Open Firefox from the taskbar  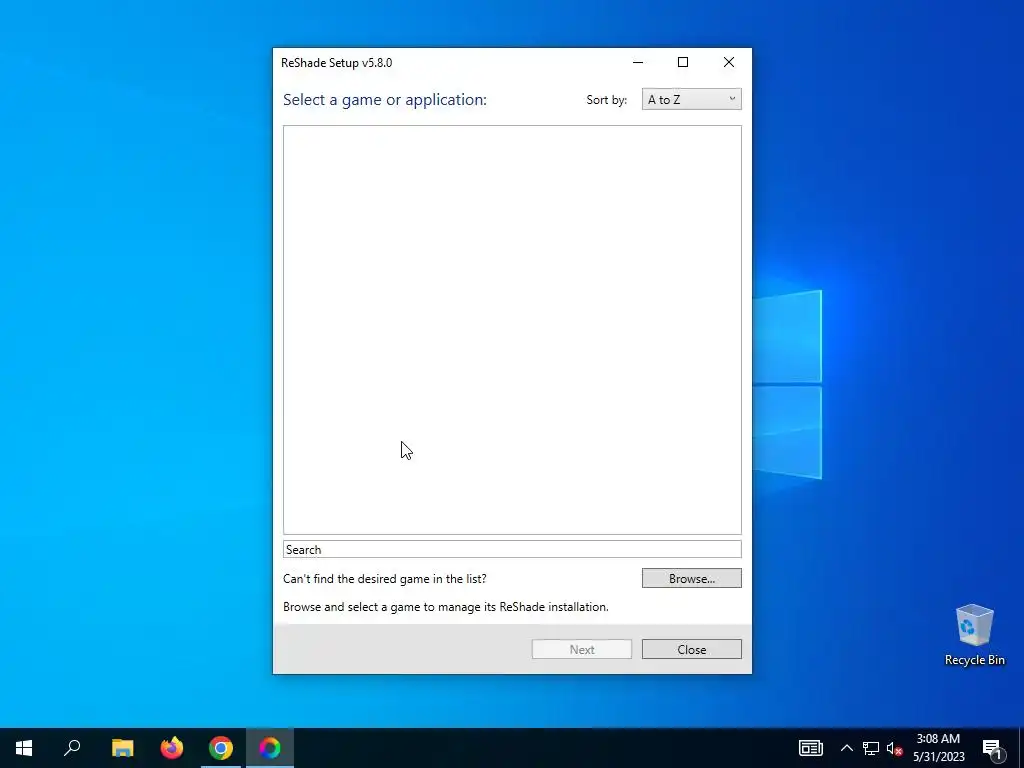172,748
